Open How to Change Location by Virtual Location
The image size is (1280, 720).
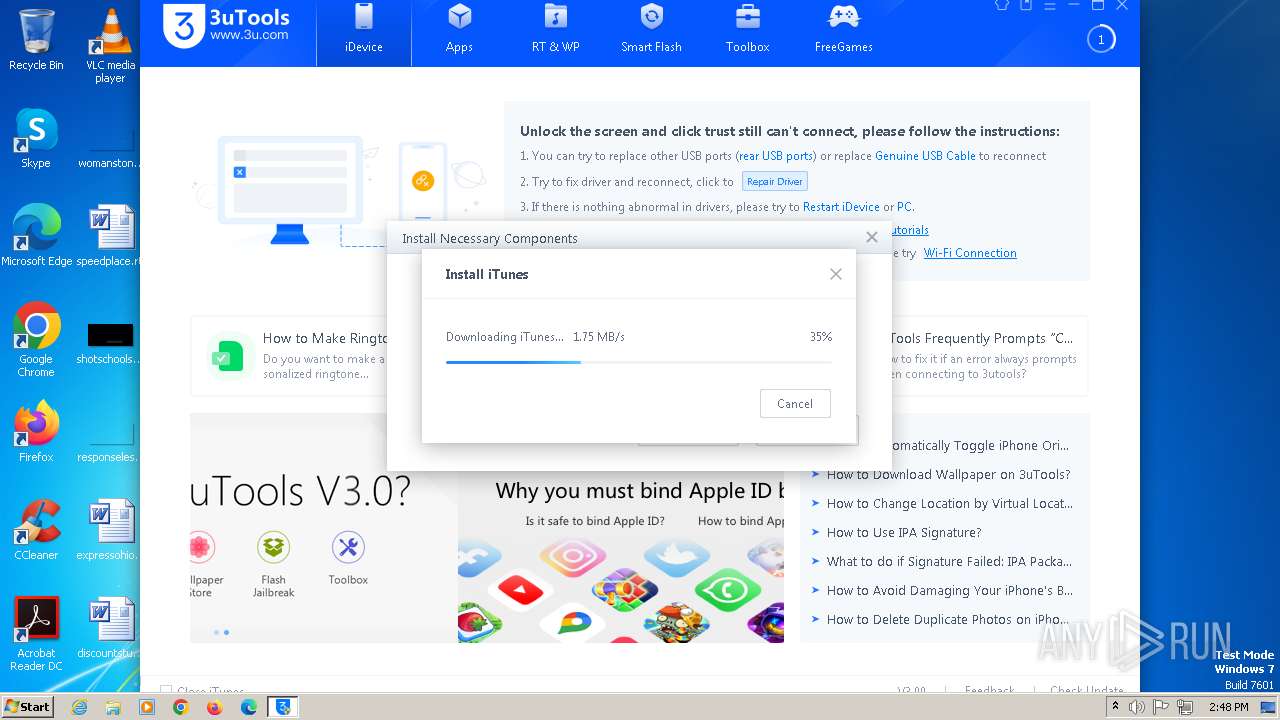(949, 504)
